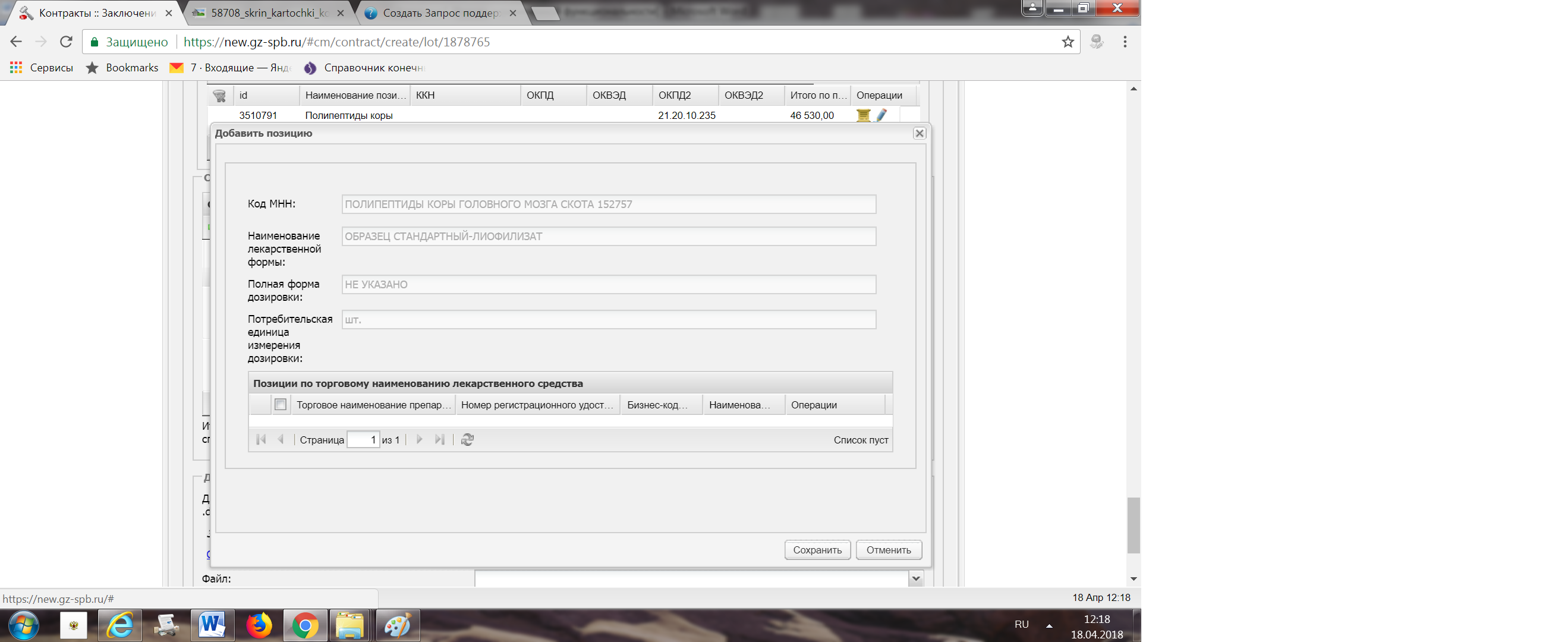The image size is (1568, 642).
Task: Go to the last page of the grid
Action: (x=439, y=439)
